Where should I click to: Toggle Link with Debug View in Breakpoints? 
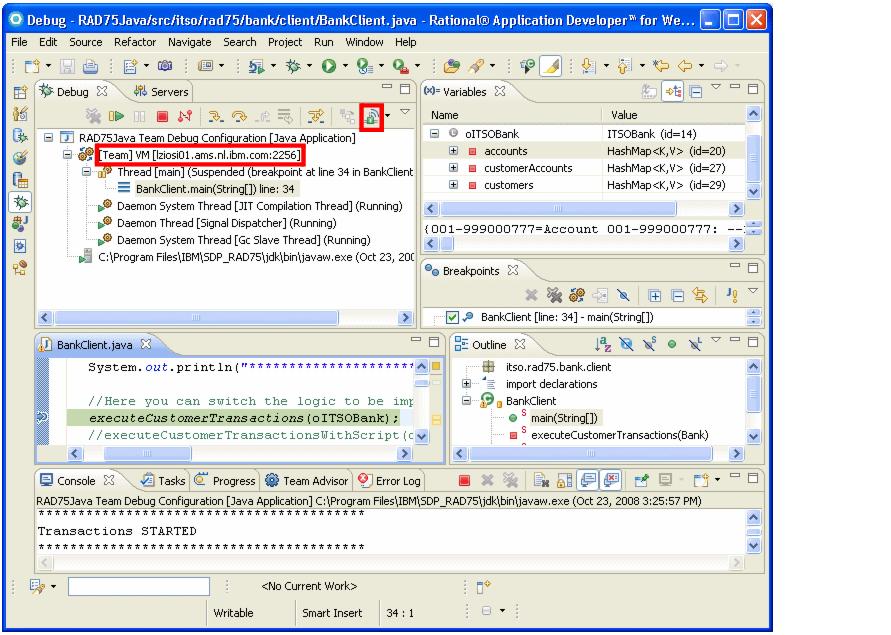pos(700,295)
